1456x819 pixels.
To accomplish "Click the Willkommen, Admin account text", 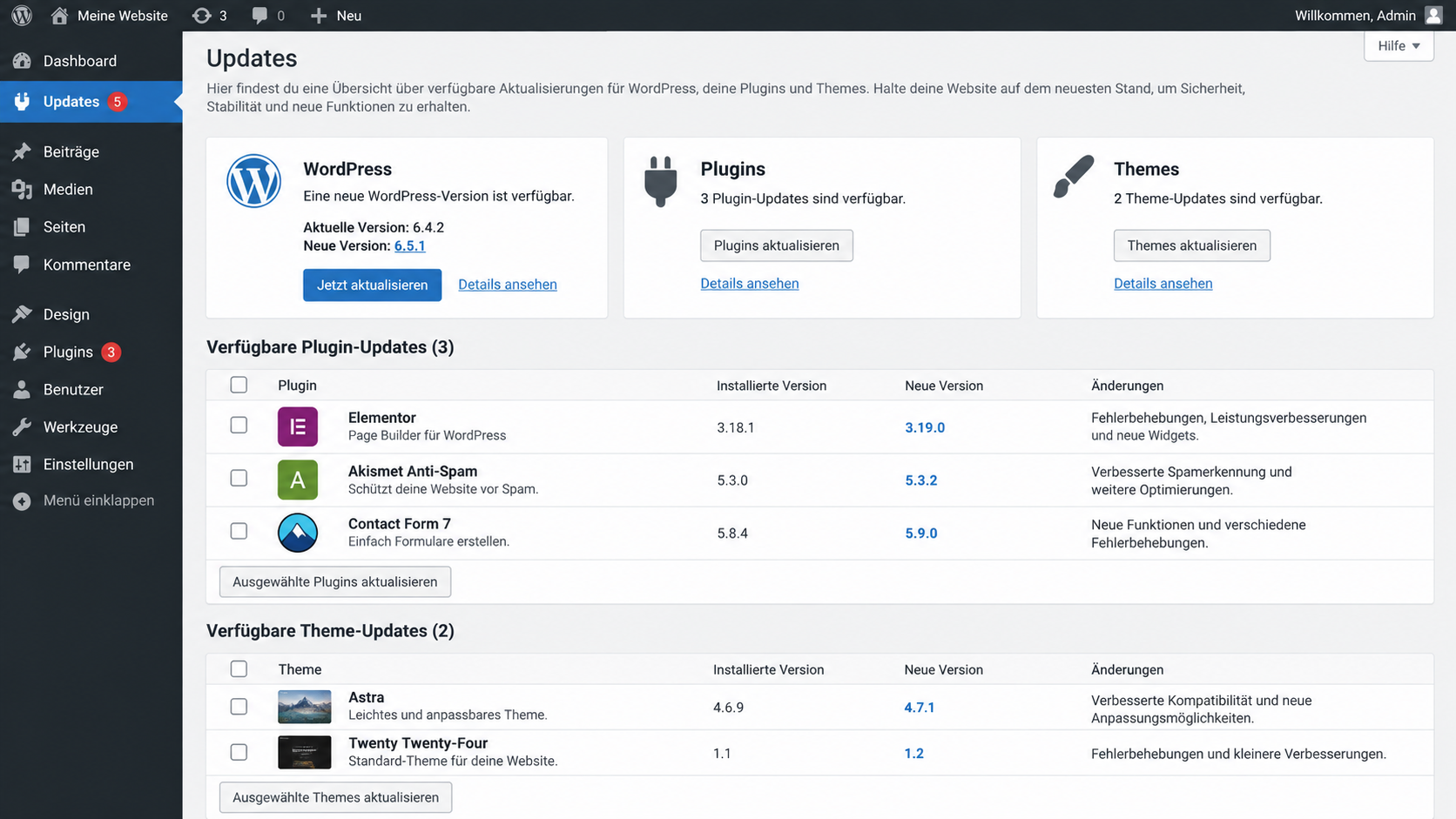I will click(x=1355, y=16).
